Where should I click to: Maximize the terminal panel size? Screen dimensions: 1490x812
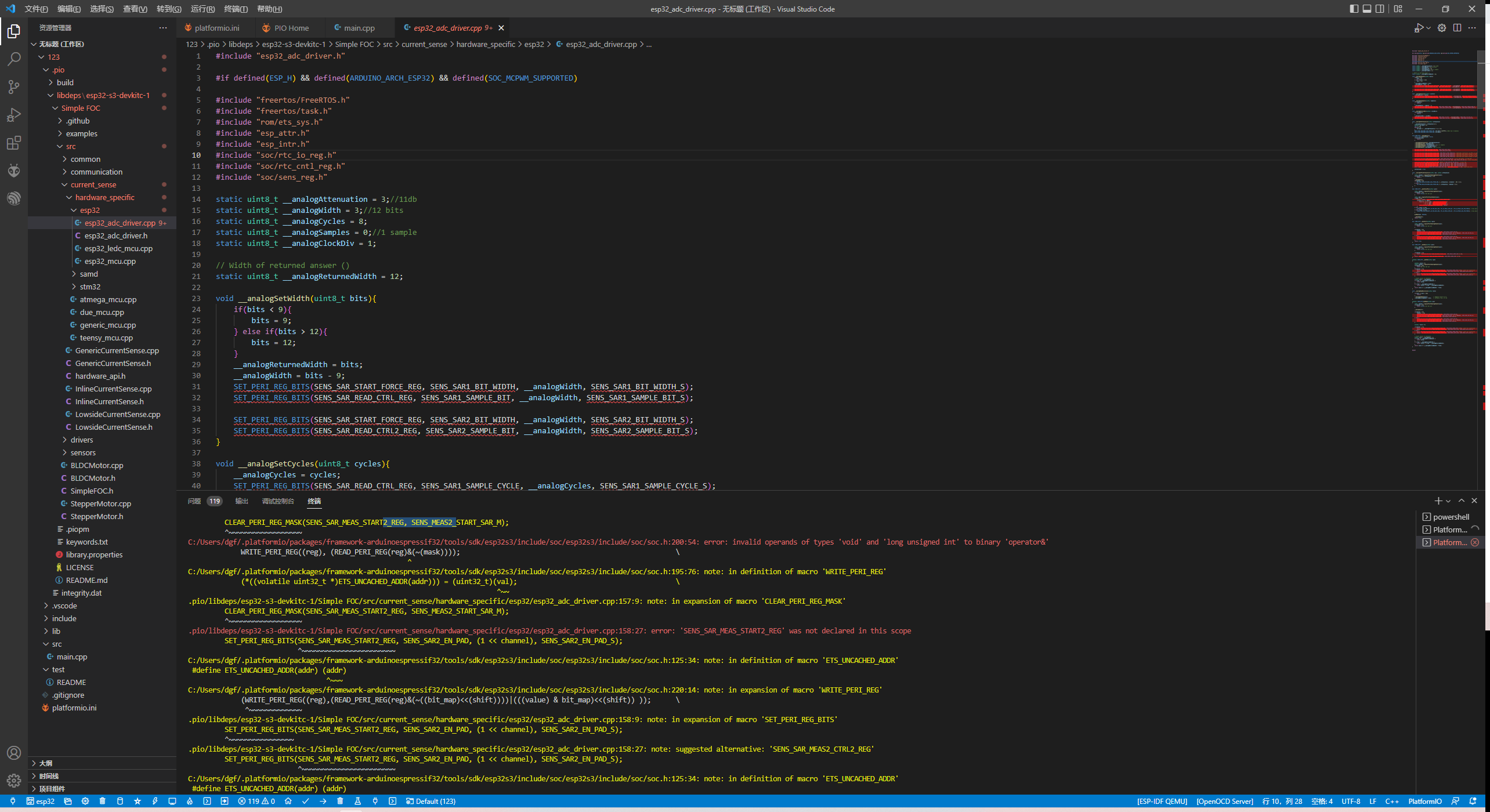pyautogui.click(x=1462, y=501)
